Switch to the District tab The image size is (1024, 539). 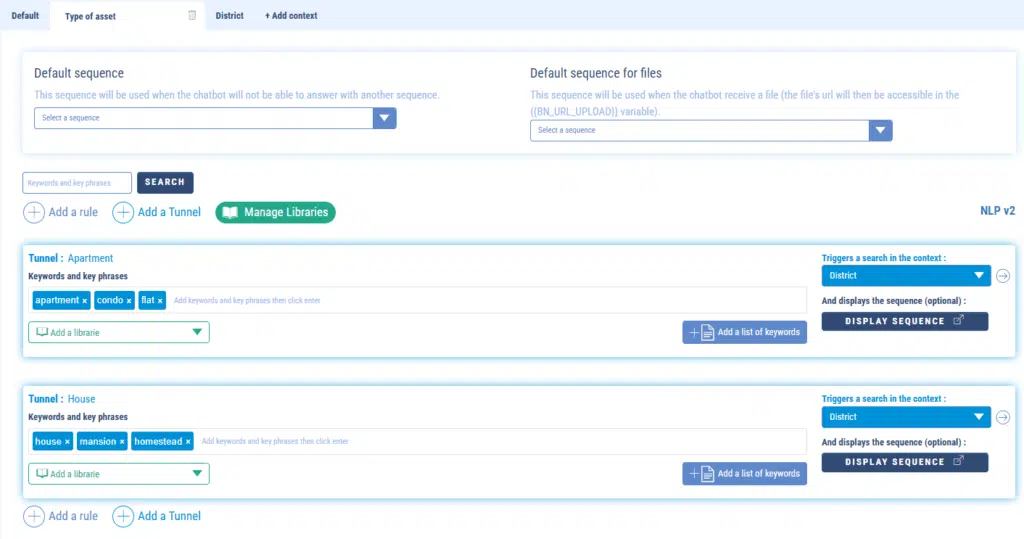(x=229, y=16)
